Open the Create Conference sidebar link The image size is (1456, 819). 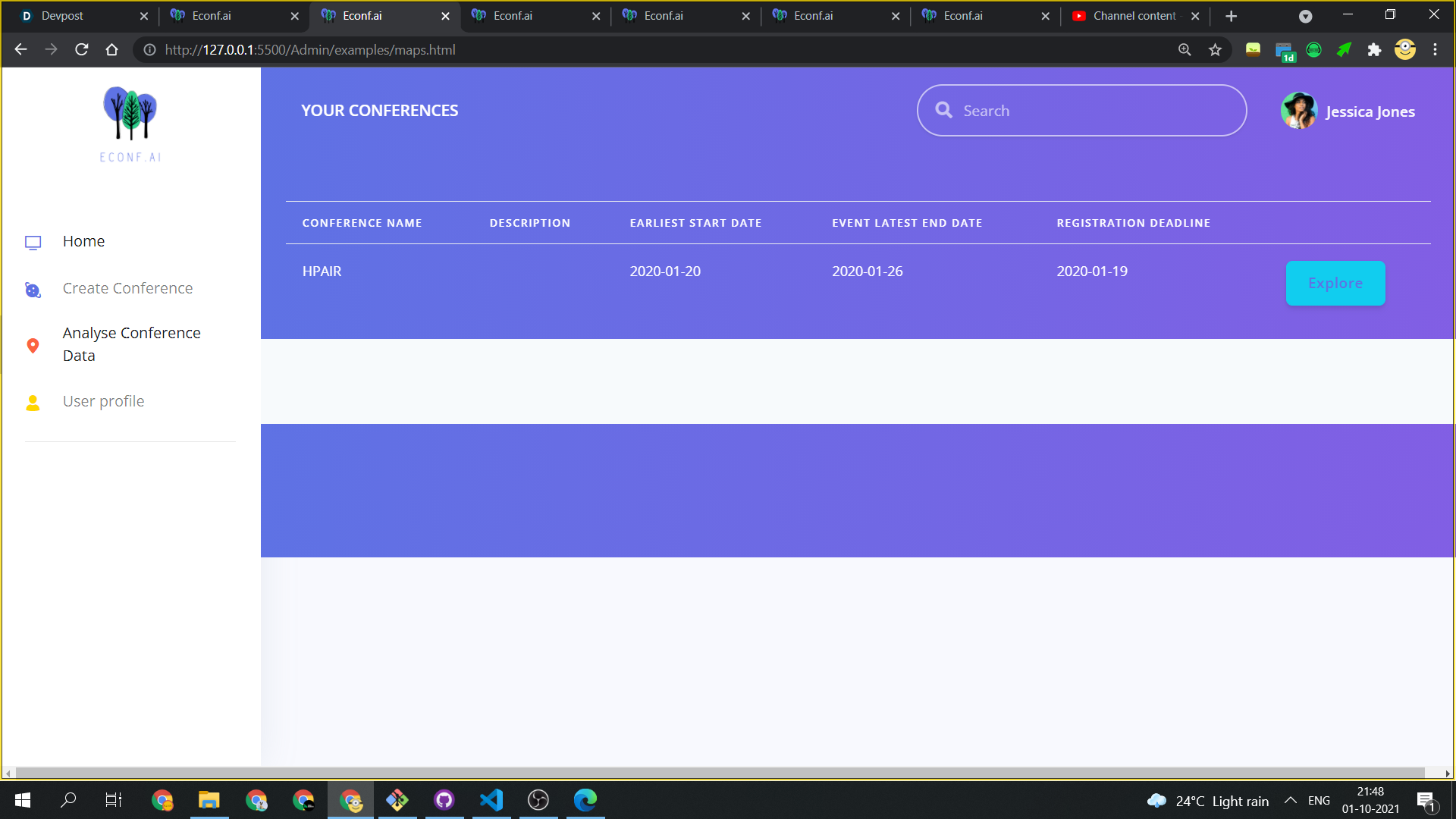coord(127,288)
